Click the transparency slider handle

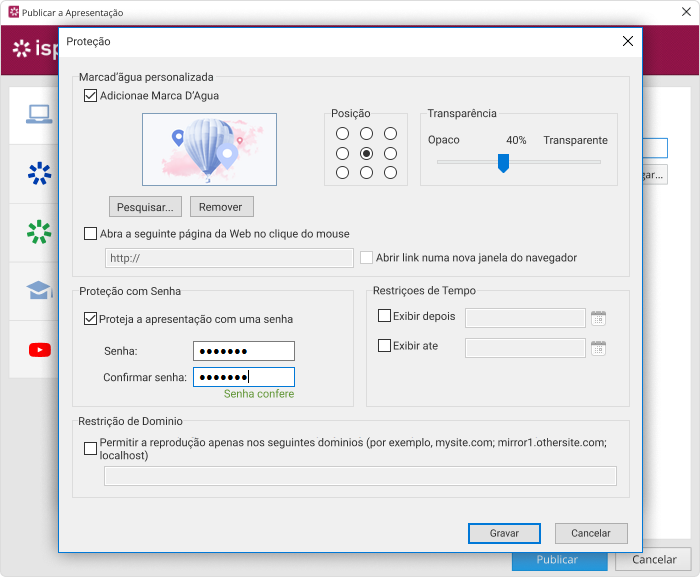(x=504, y=162)
